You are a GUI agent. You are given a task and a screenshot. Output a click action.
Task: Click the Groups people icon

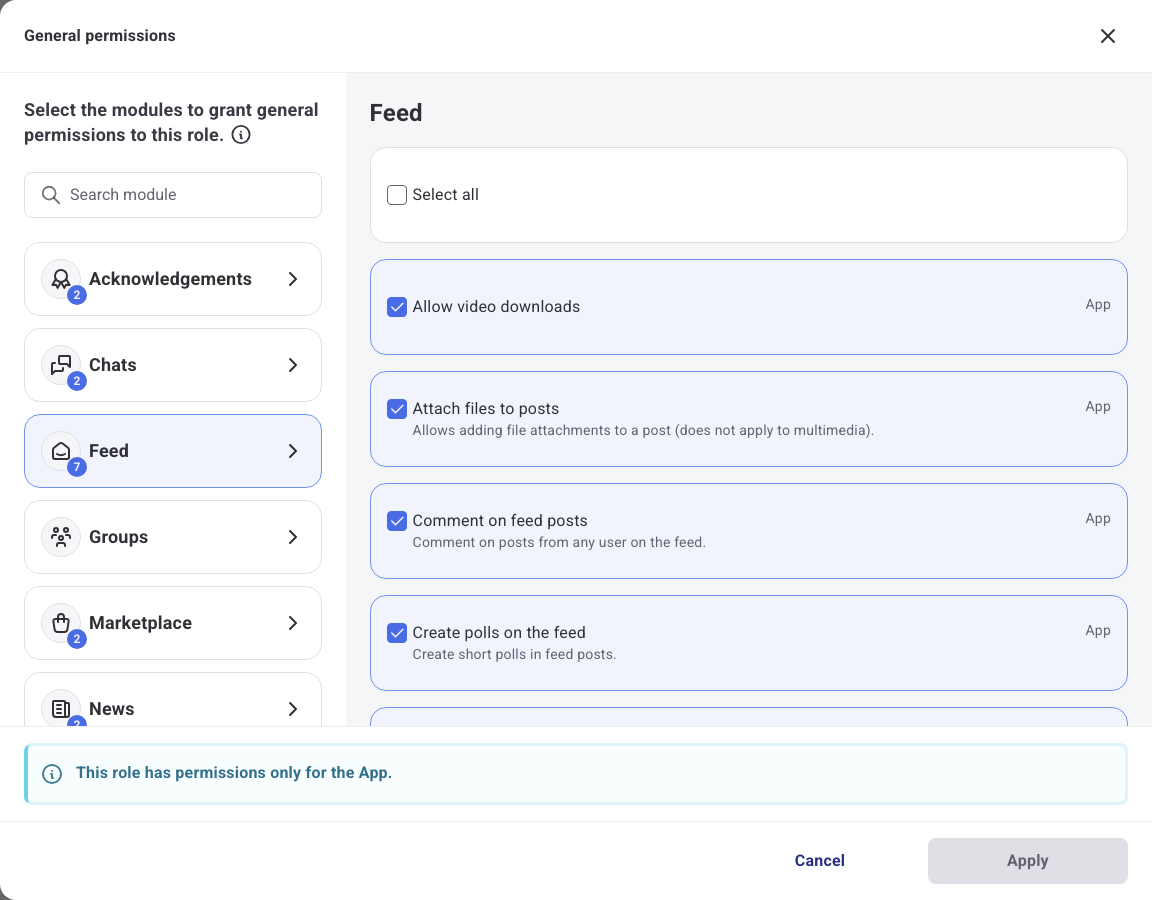(x=61, y=537)
